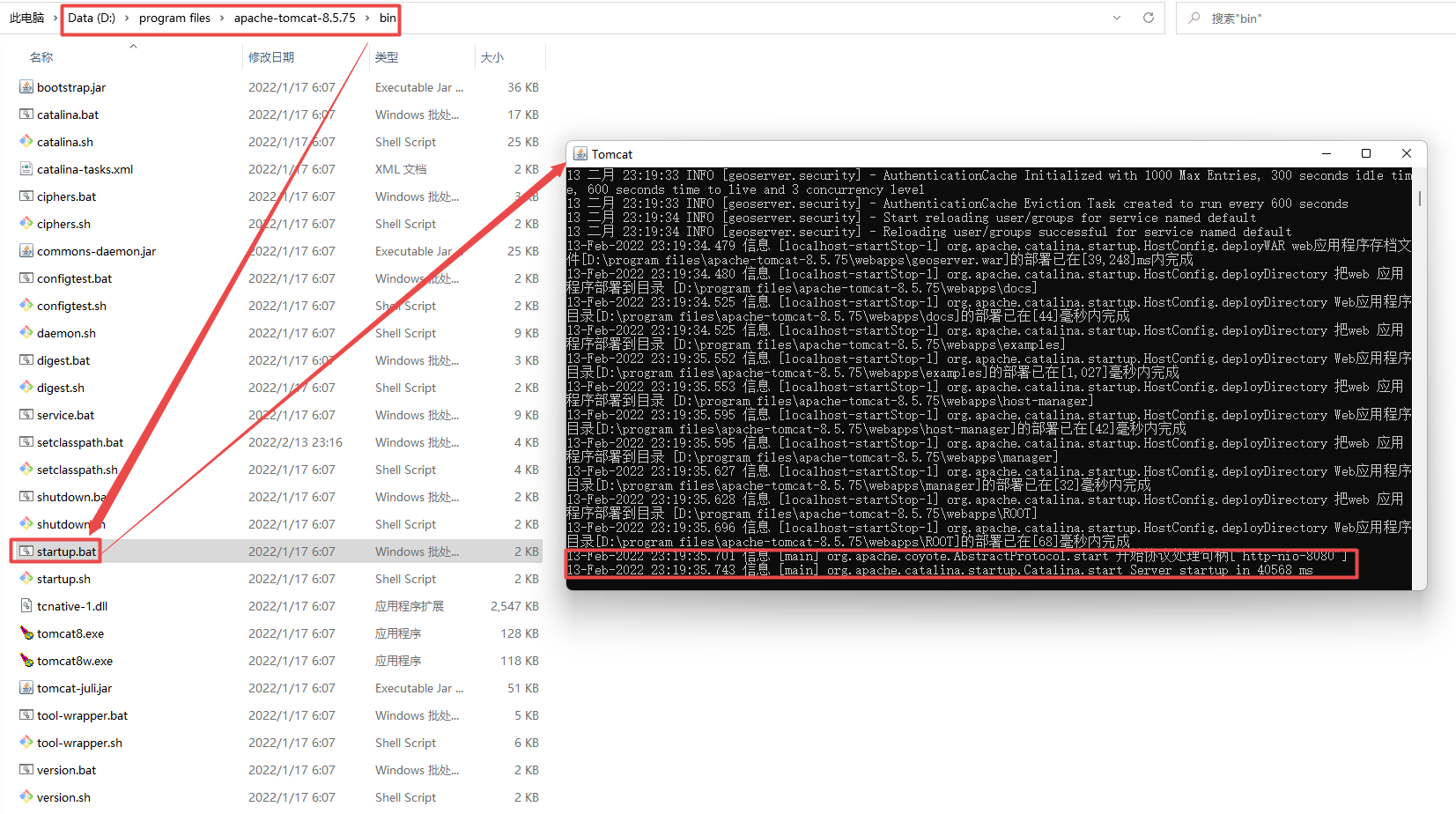Viewport: 1456px width, 814px height.
Task: Select the tcnative-1.dll file icon
Action: tap(26, 605)
